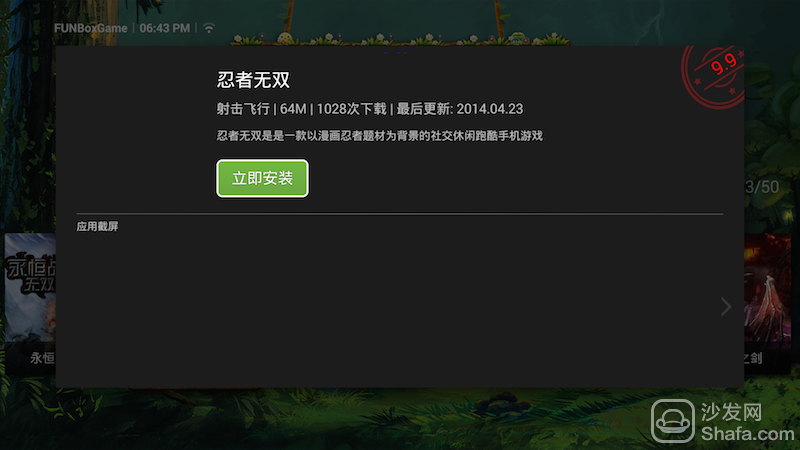Click the 忍者无双 game title
This screenshot has width=800, height=450.
pyautogui.click(x=254, y=80)
